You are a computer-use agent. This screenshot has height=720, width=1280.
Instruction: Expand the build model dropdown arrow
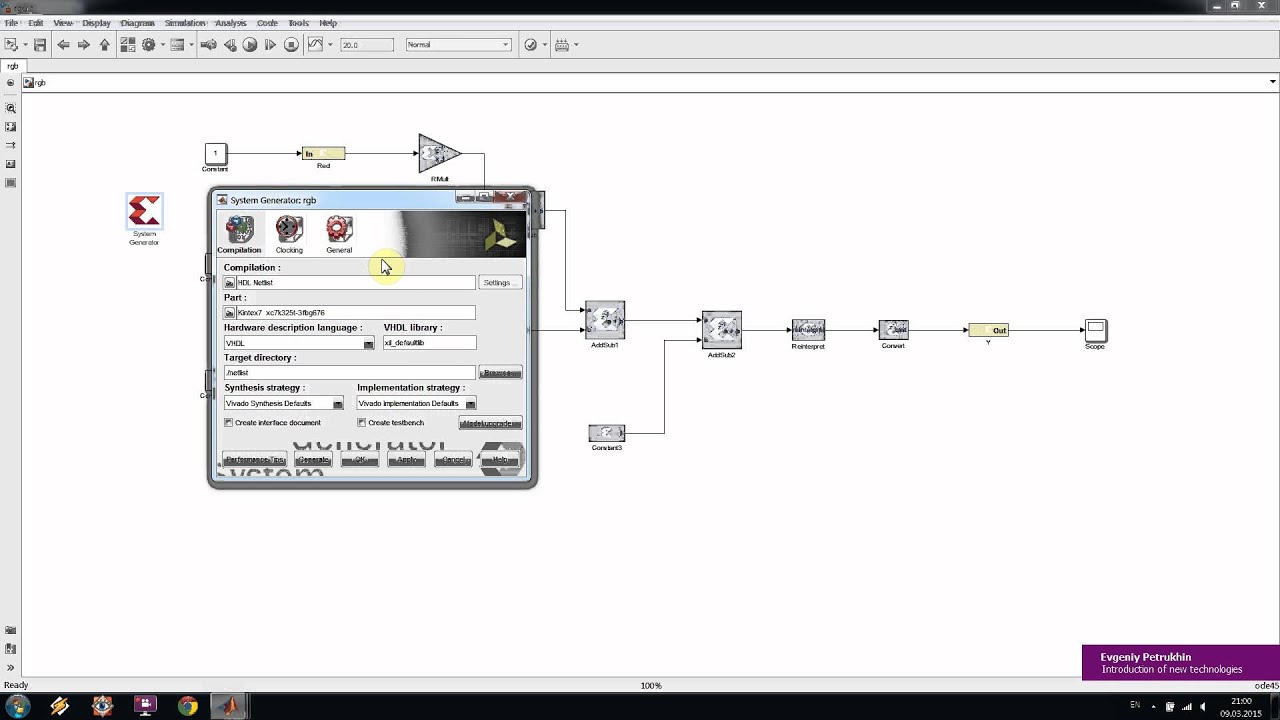click(x=576, y=45)
